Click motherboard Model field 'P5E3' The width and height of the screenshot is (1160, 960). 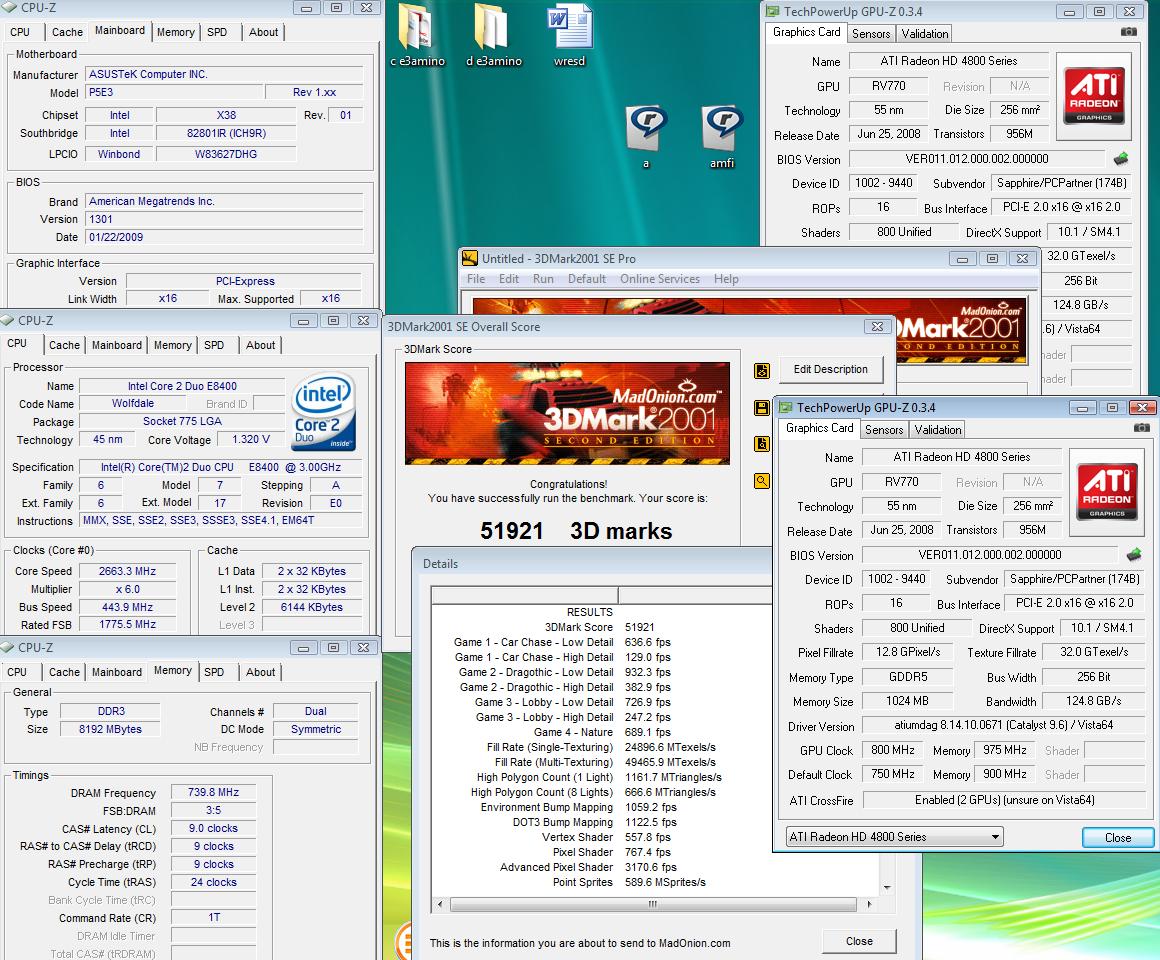pyautogui.click(x=175, y=92)
